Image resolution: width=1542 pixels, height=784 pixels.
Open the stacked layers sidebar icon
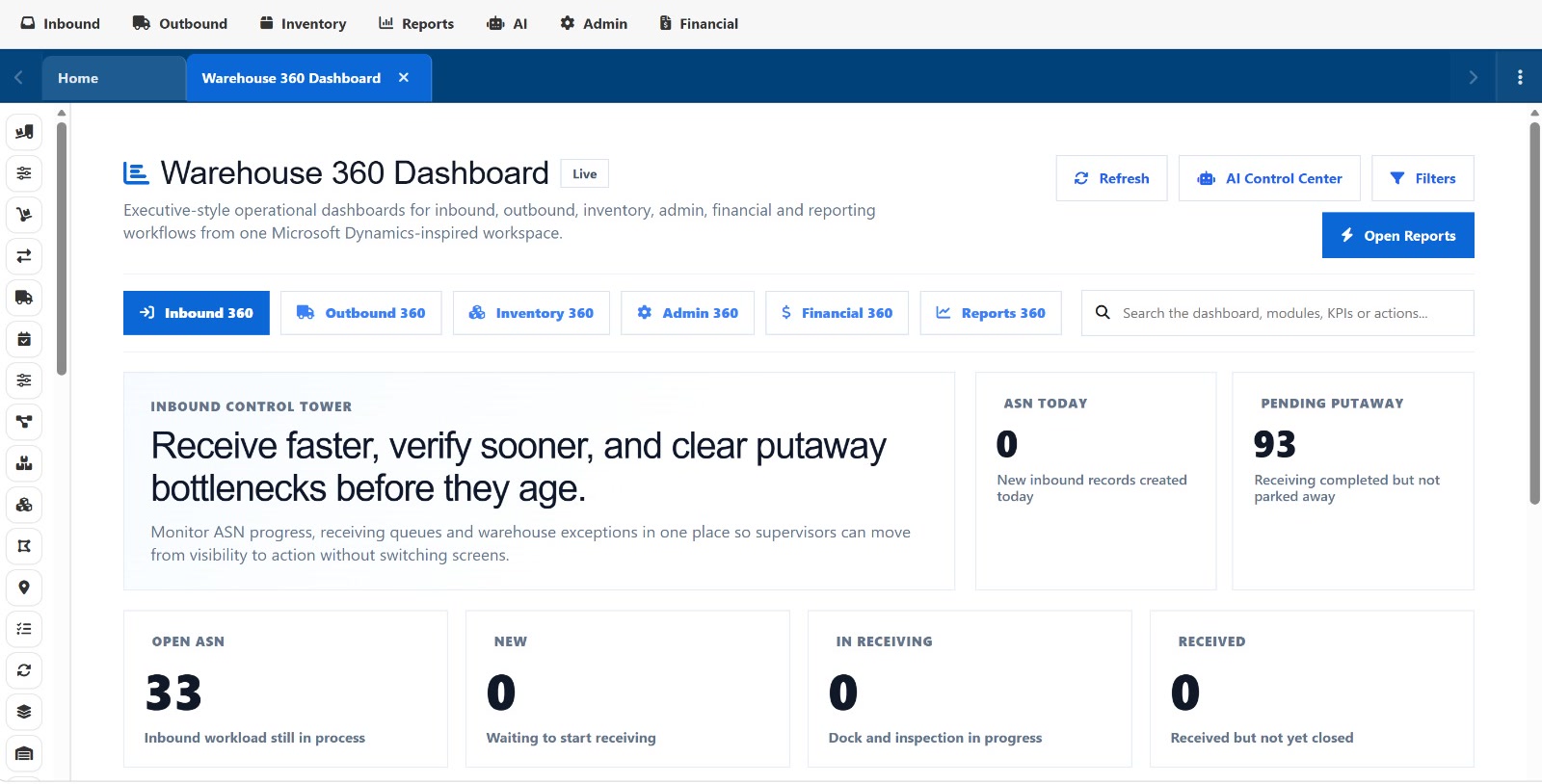(x=24, y=712)
